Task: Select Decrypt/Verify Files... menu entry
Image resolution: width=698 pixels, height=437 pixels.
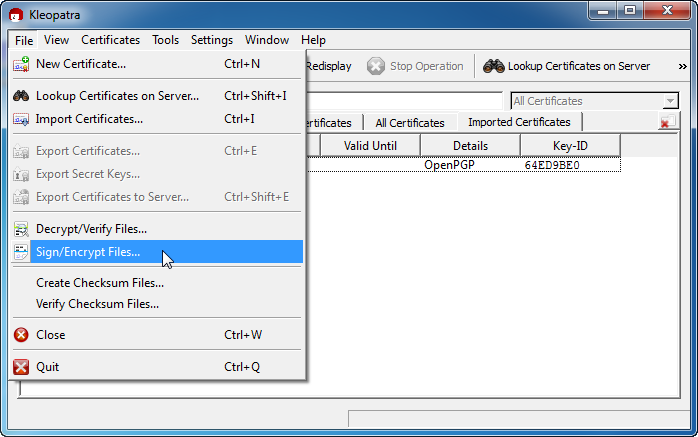Action: [157, 229]
